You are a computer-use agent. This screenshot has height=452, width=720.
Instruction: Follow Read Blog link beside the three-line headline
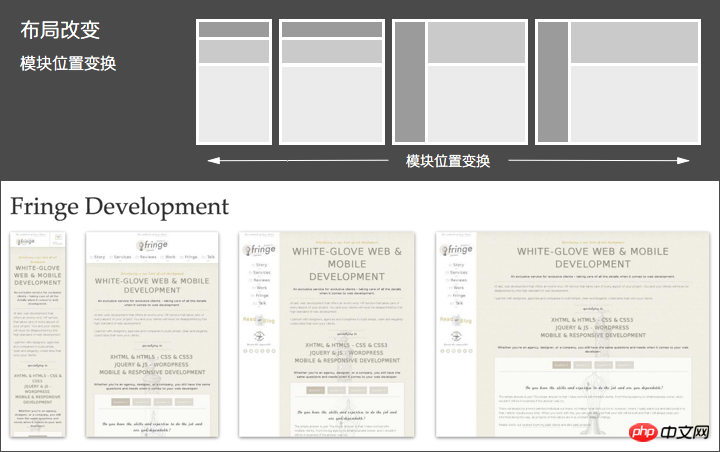(259, 320)
